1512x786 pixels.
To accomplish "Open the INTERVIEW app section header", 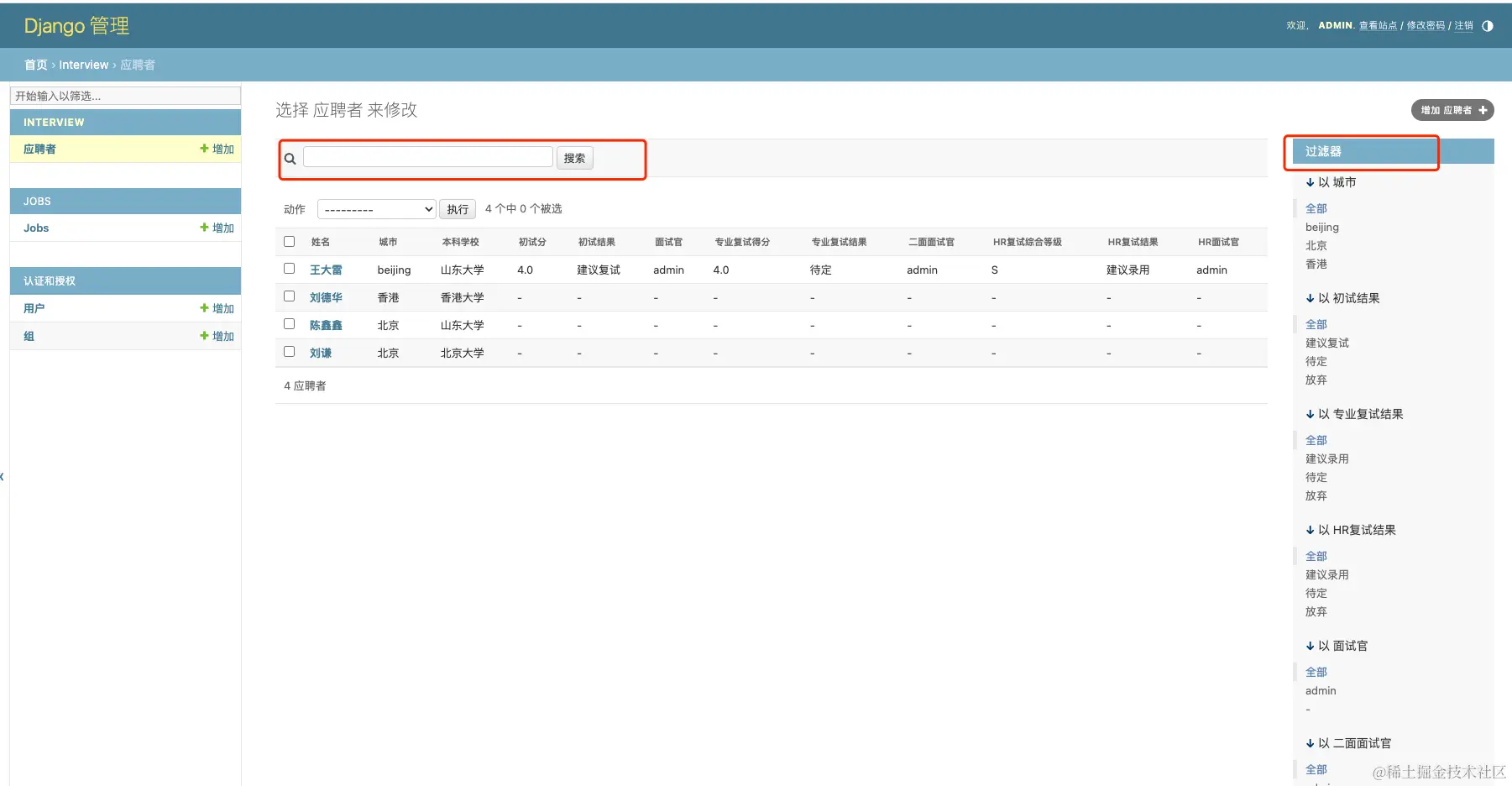I will point(54,123).
